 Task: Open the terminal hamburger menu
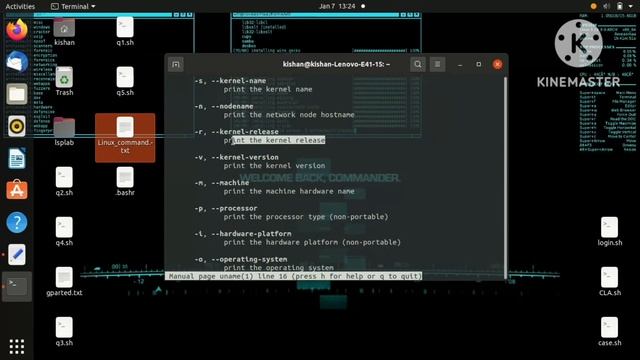point(437,64)
